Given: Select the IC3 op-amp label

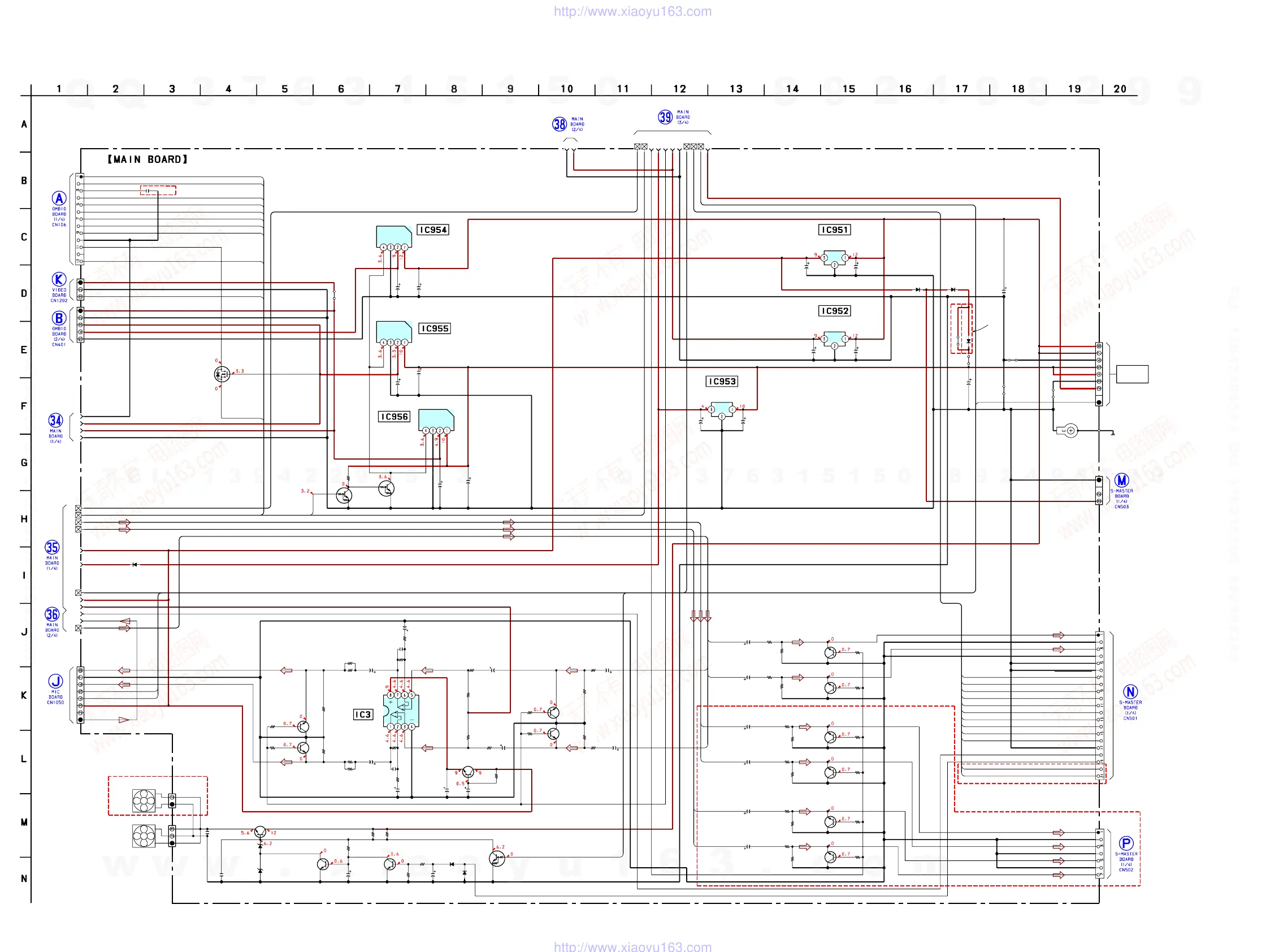Looking at the screenshot, I should 363,715.
